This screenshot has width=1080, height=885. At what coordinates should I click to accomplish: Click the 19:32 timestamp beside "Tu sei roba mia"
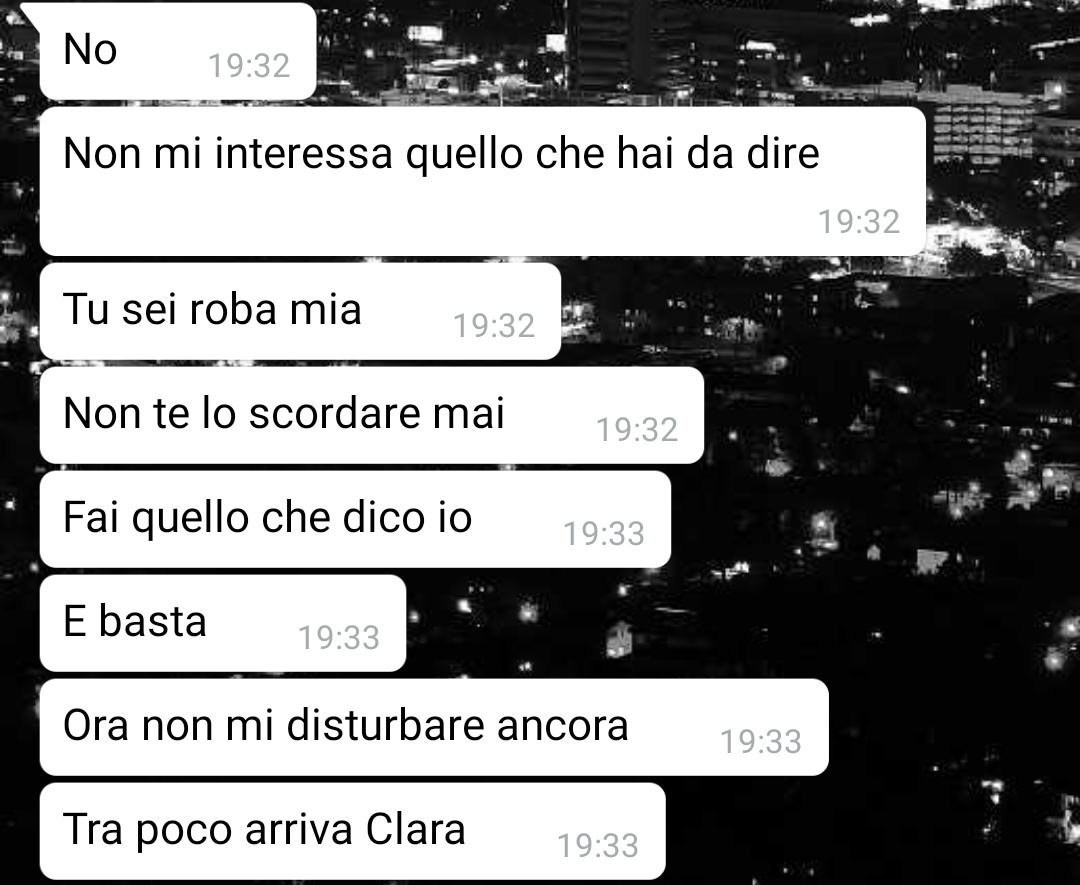click(x=494, y=326)
